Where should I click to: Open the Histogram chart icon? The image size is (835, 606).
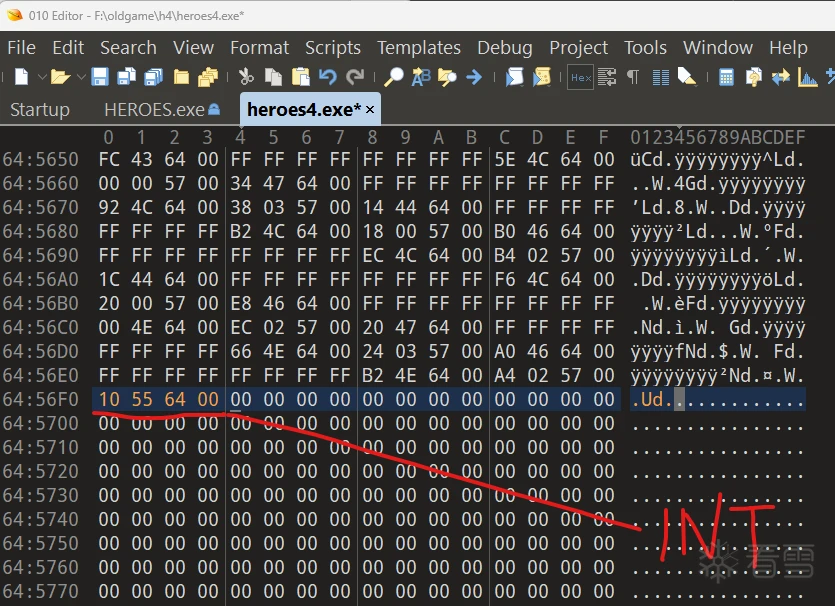808,77
